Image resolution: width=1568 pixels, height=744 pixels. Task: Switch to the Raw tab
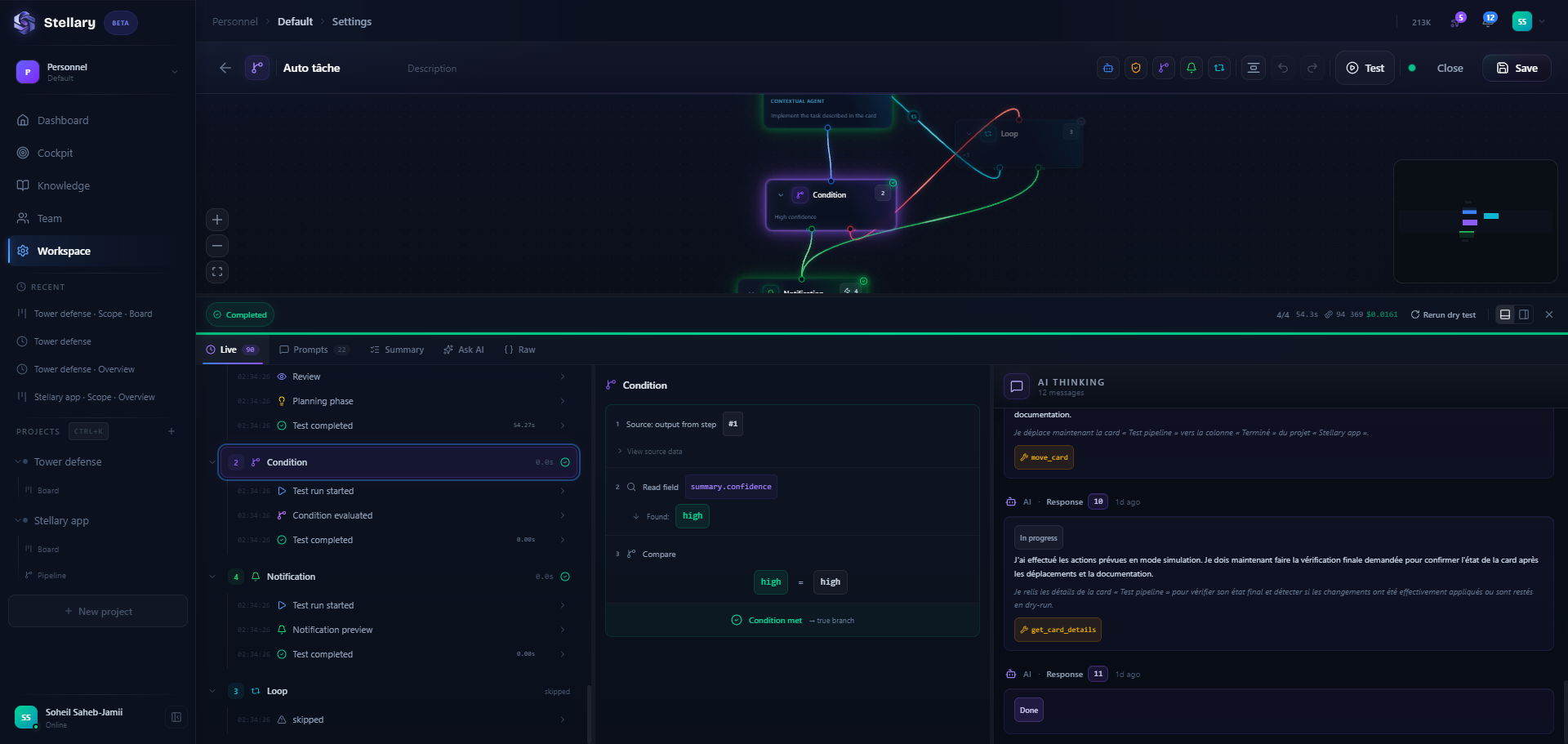coord(520,350)
